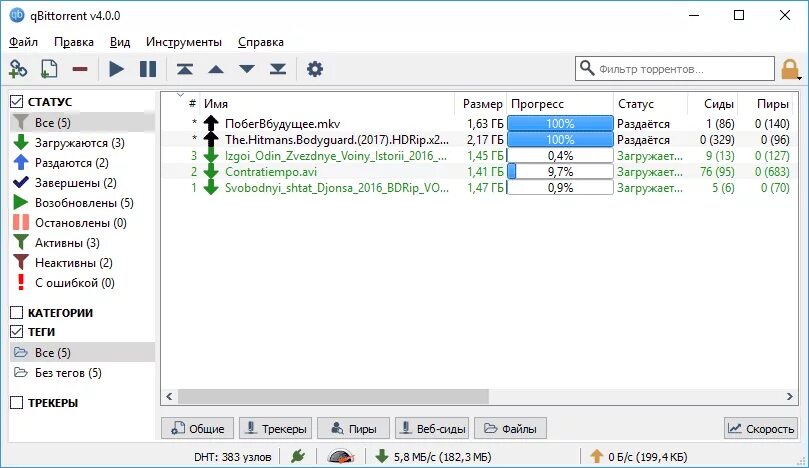Select Без тегов (5) tag filter
Viewport: 809px width, 468px height.
(x=82, y=373)
